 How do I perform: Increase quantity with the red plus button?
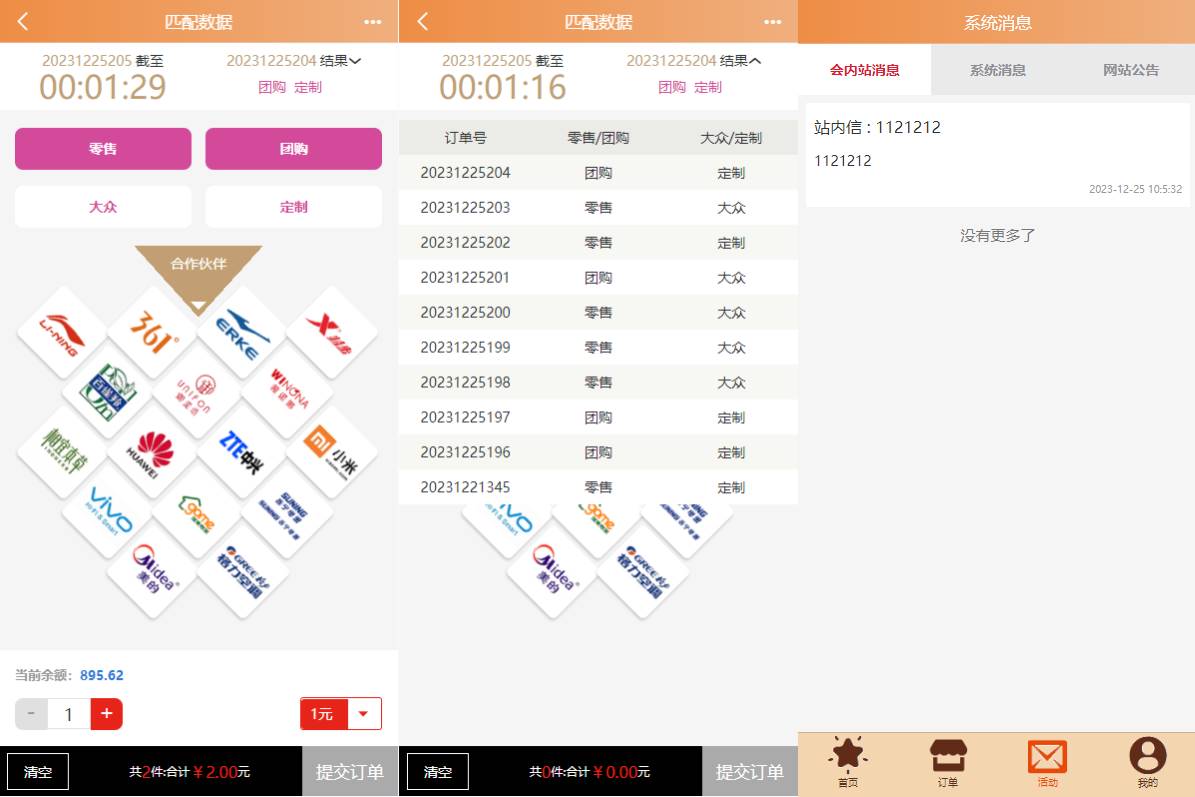click(x=106, y=714)
